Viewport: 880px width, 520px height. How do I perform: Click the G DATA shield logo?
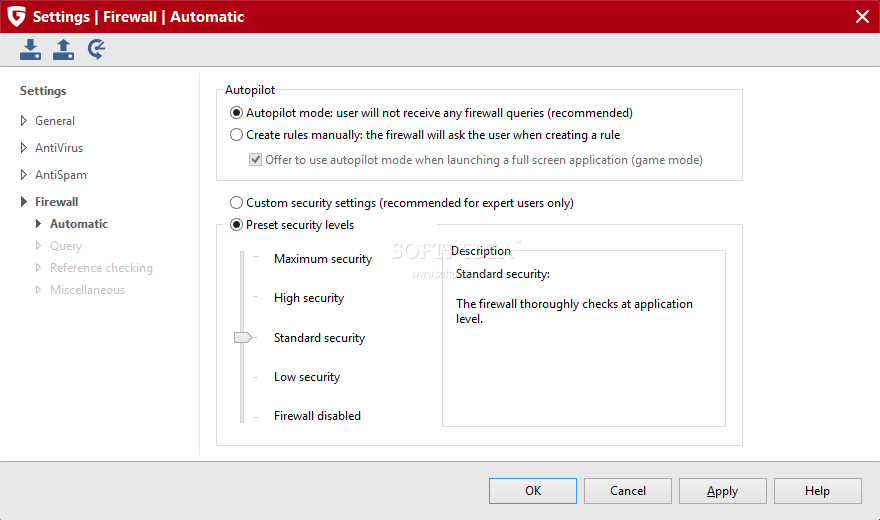tap(16, 16)
